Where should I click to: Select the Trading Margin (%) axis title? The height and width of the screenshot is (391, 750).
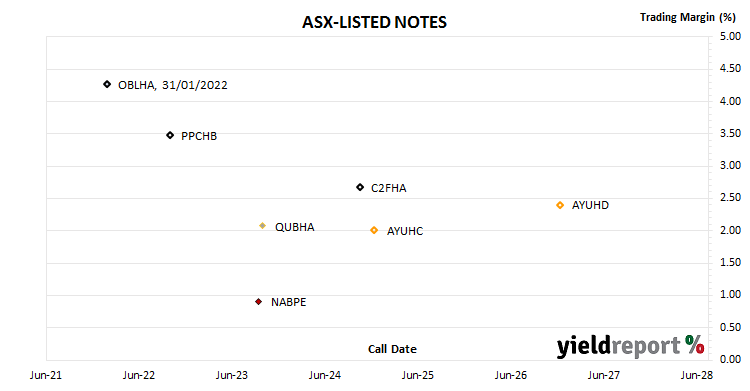click(688, 17)
